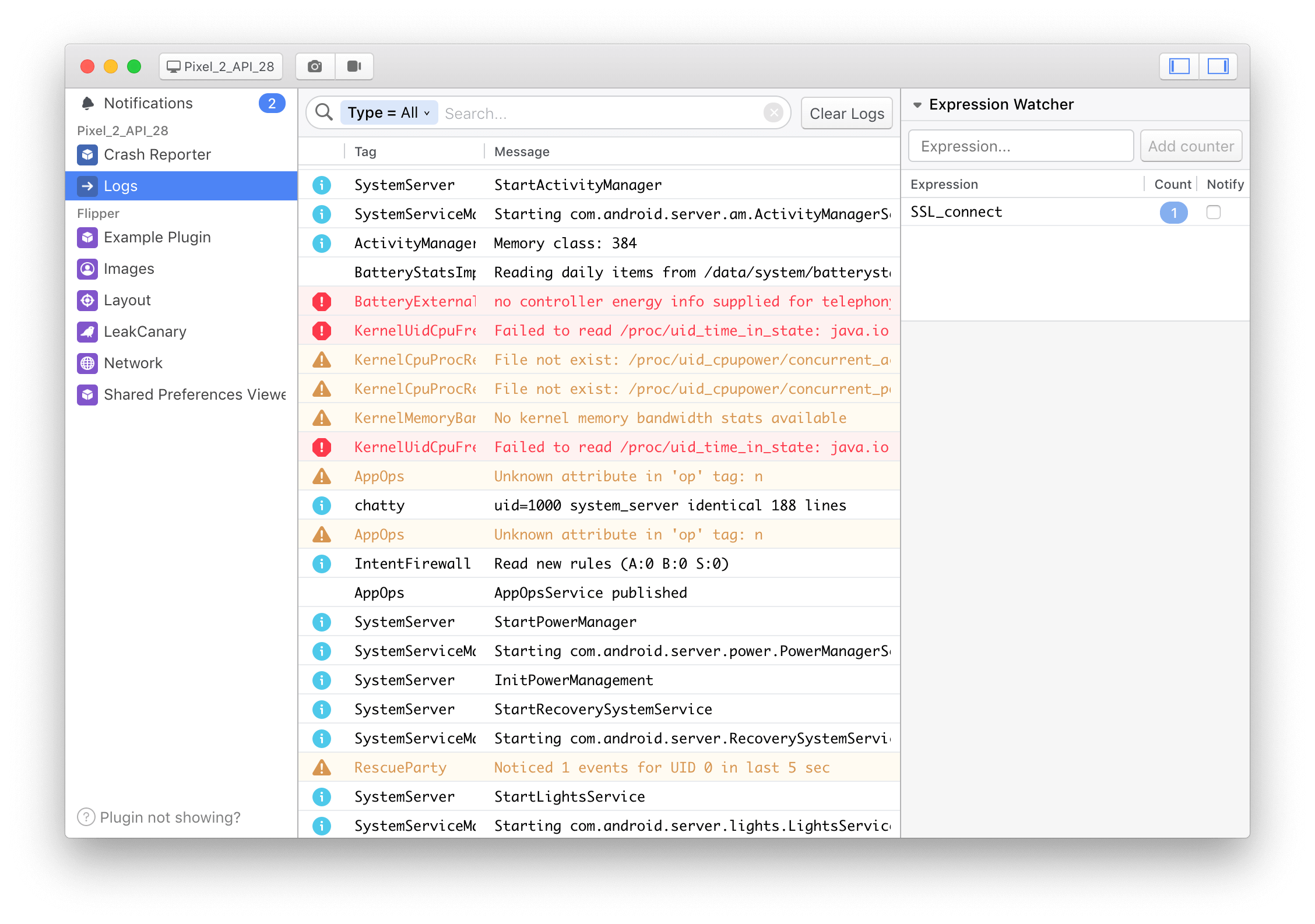Enable Notify for the SSL_connect expression
1315x924 pixels.
click(1214, 213)
